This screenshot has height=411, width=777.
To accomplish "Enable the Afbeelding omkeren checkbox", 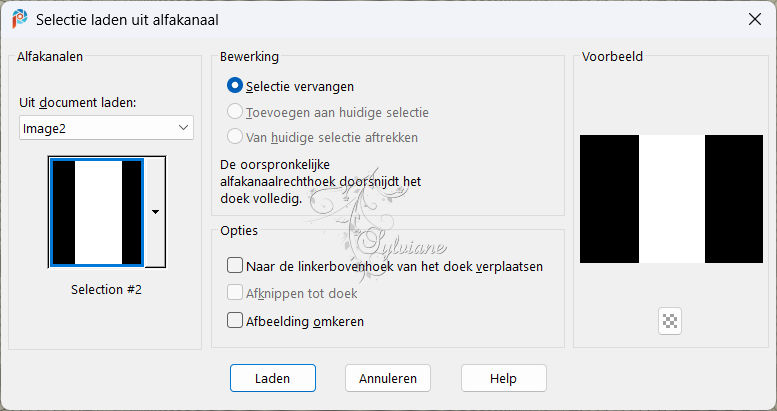I will 235,320.
